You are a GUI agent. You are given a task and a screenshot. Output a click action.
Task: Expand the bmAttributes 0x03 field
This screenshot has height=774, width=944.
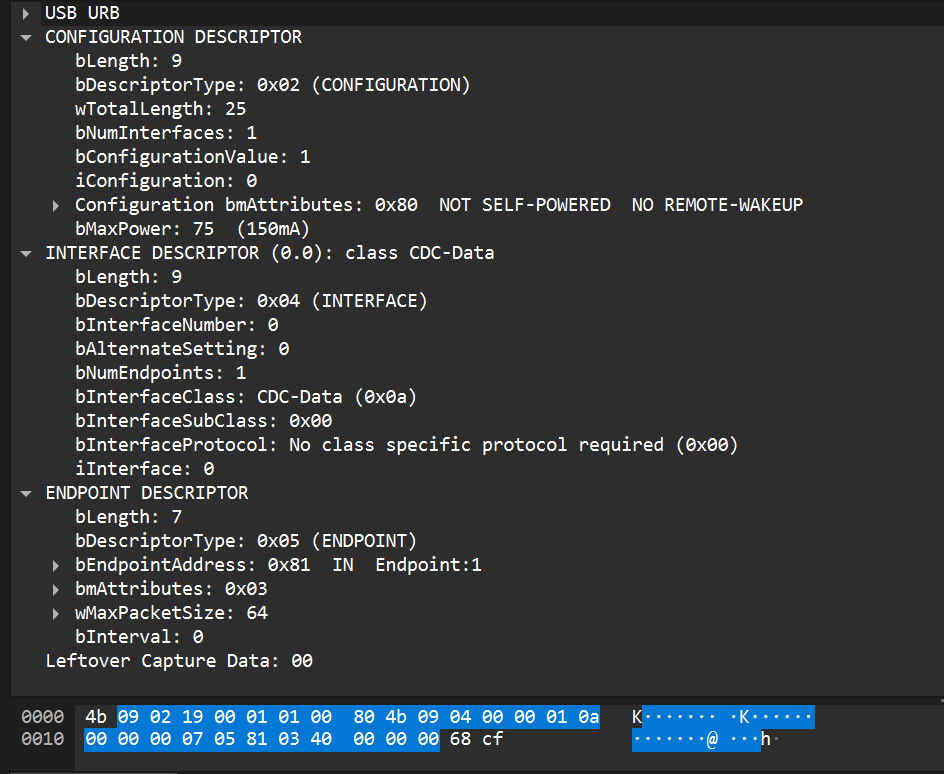tap(55, 590)
